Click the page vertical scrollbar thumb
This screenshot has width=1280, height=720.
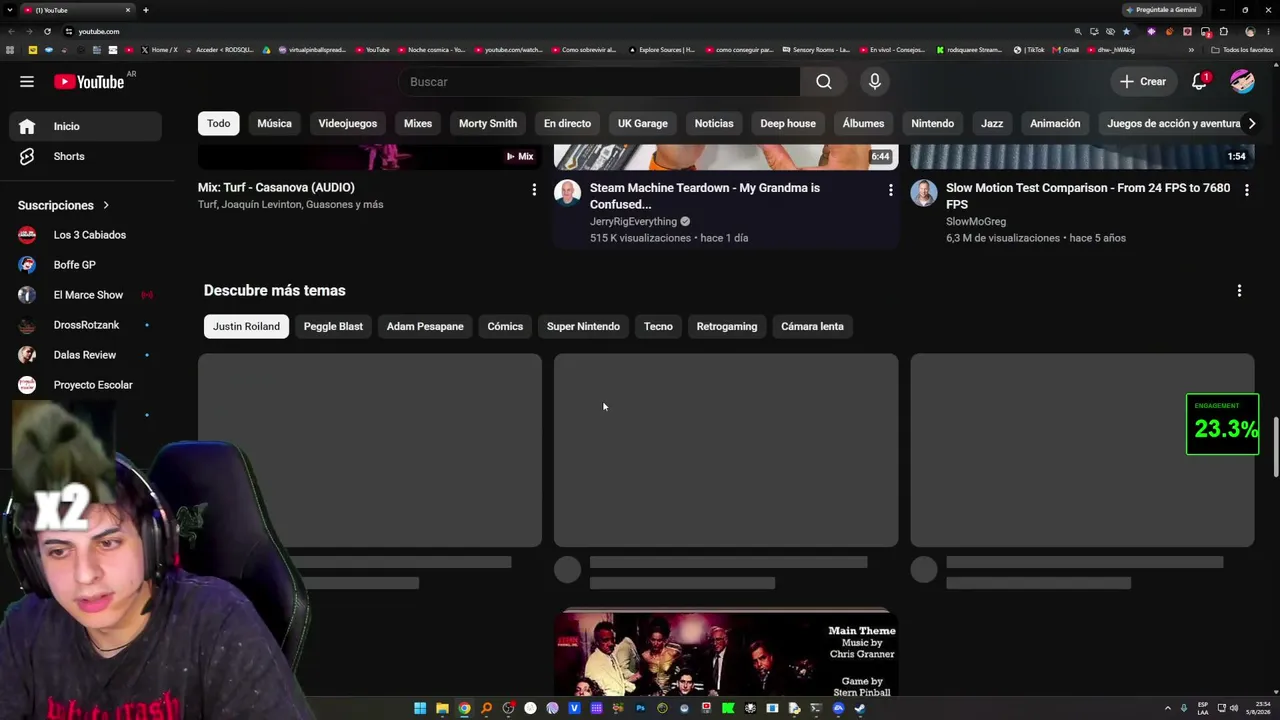point(1276,447)
